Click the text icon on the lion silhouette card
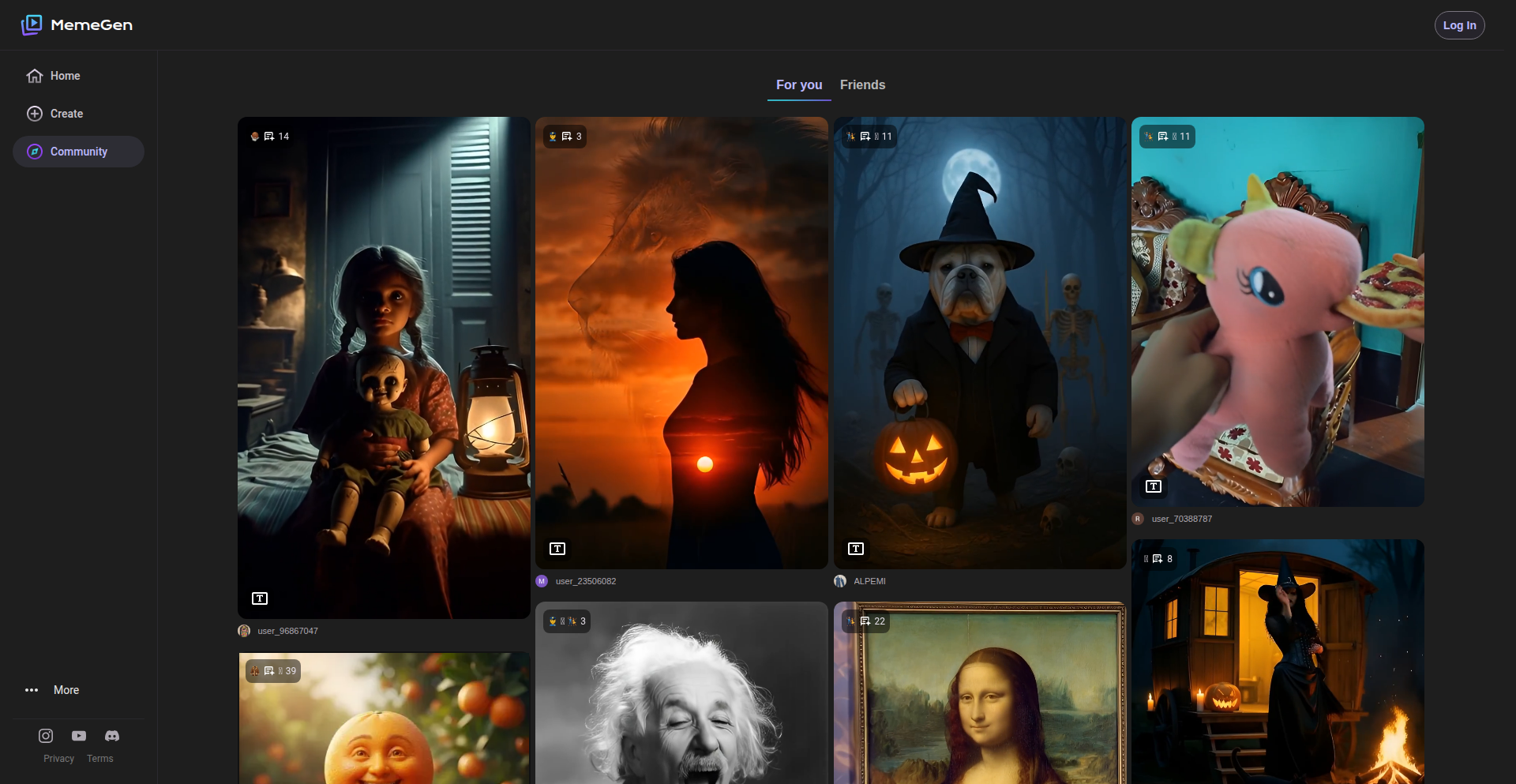Image resolution: width=1516 pixels, height=784 pixels. click(x=557, y=549)
